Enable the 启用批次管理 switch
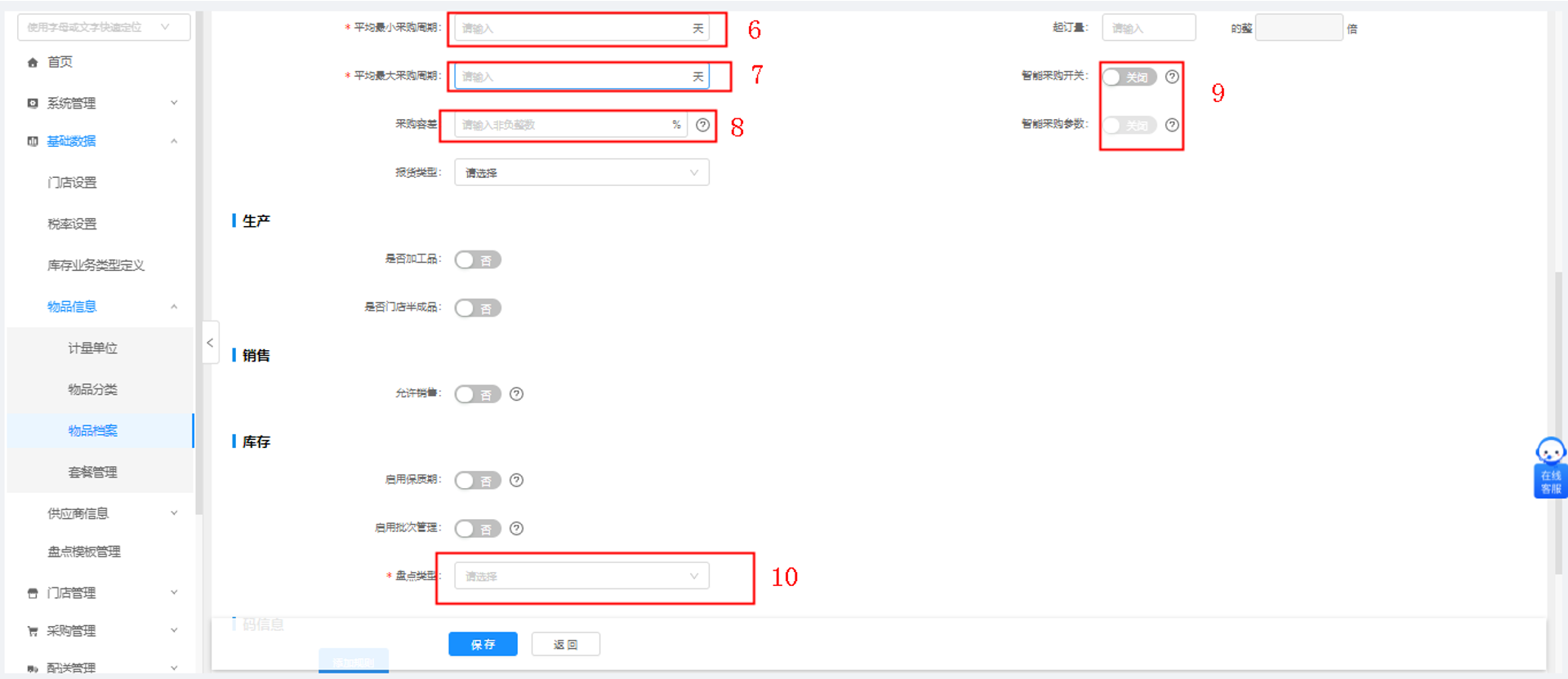Viewport: 1568px width, 679px height. point(478,528)
